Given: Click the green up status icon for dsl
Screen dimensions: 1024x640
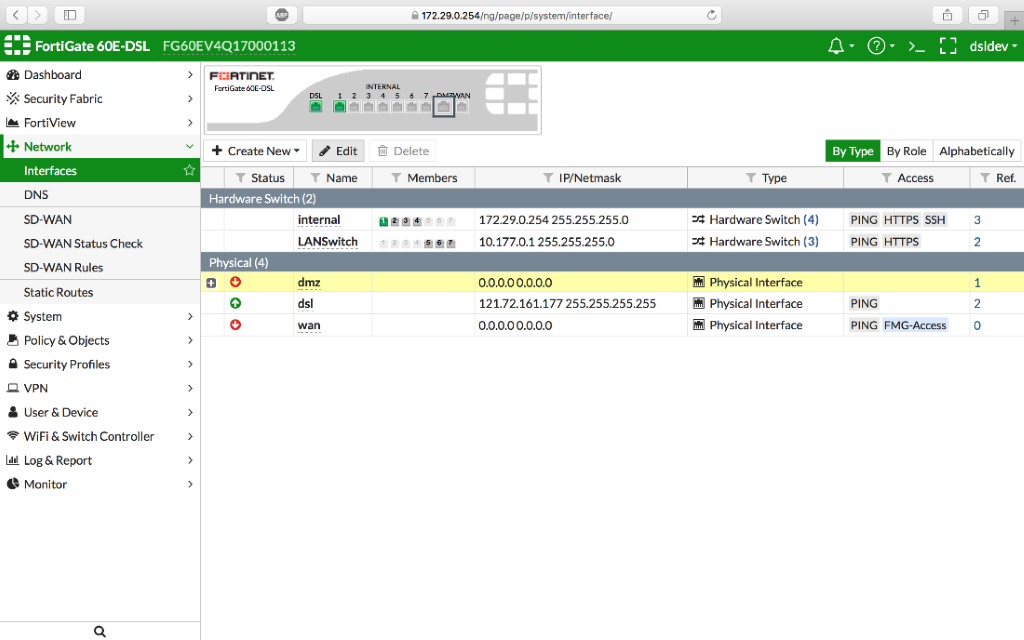Looking at the screenshot, I should 235,303.
